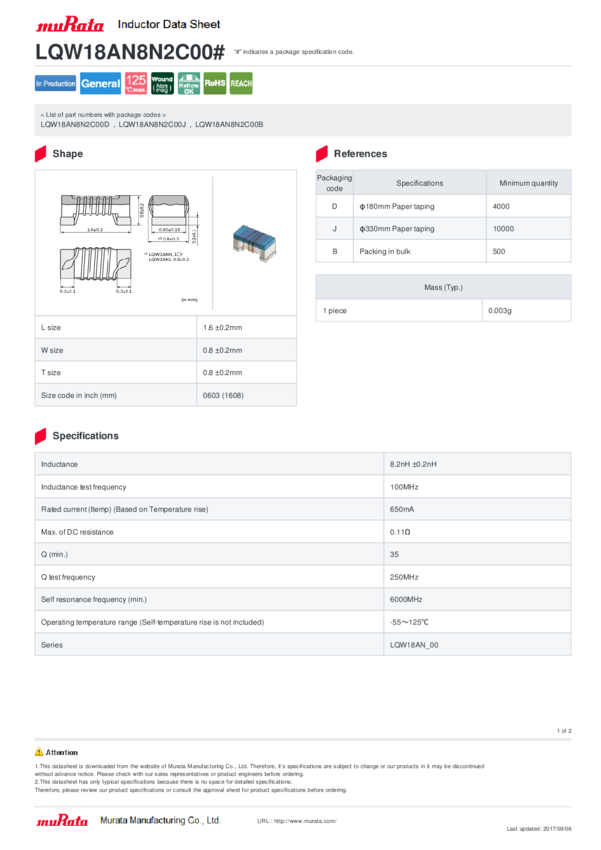This screenshot has height=850, width=601.
Task: Click the blue inductor product photo
Action: tap(254, 243)
